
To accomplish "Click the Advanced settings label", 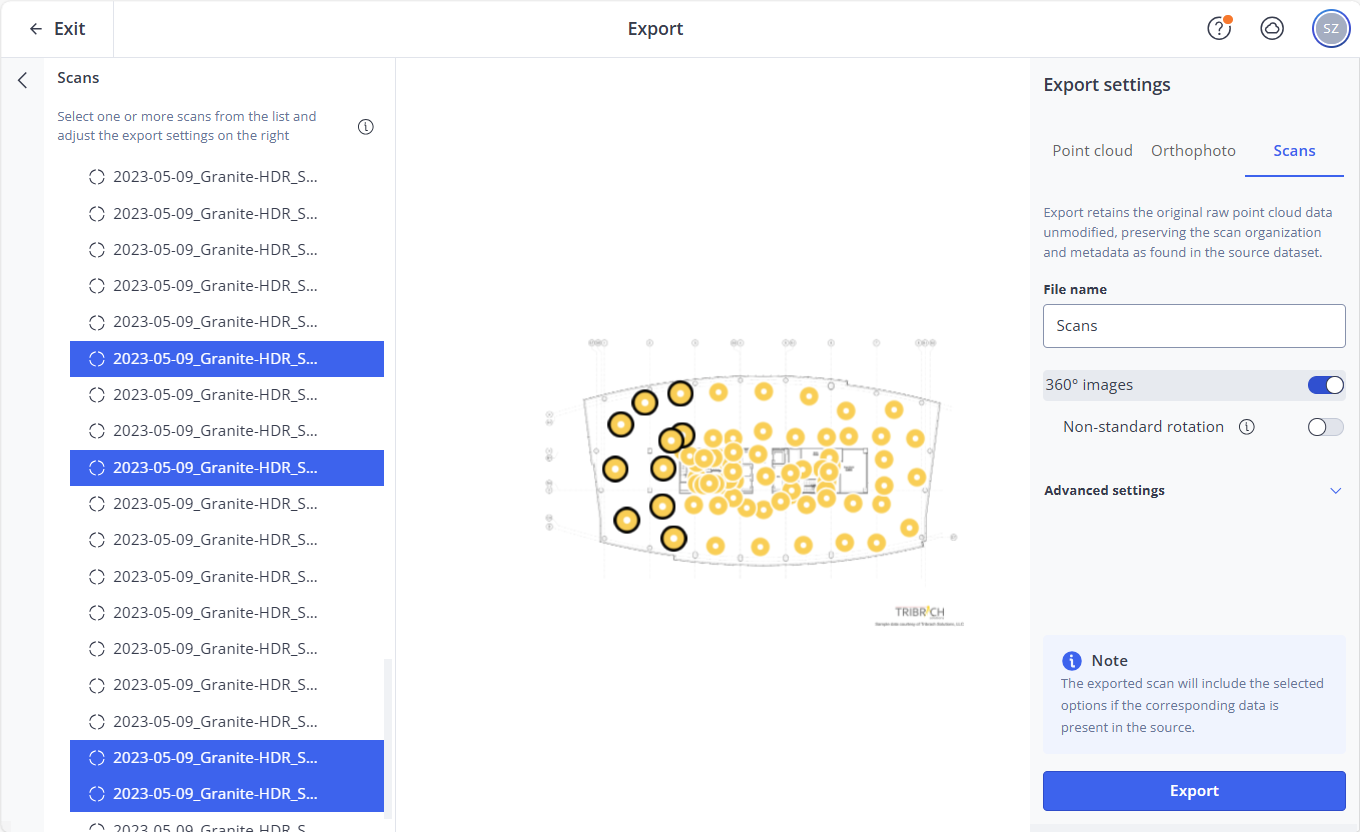I will (x=1104, y=491).
